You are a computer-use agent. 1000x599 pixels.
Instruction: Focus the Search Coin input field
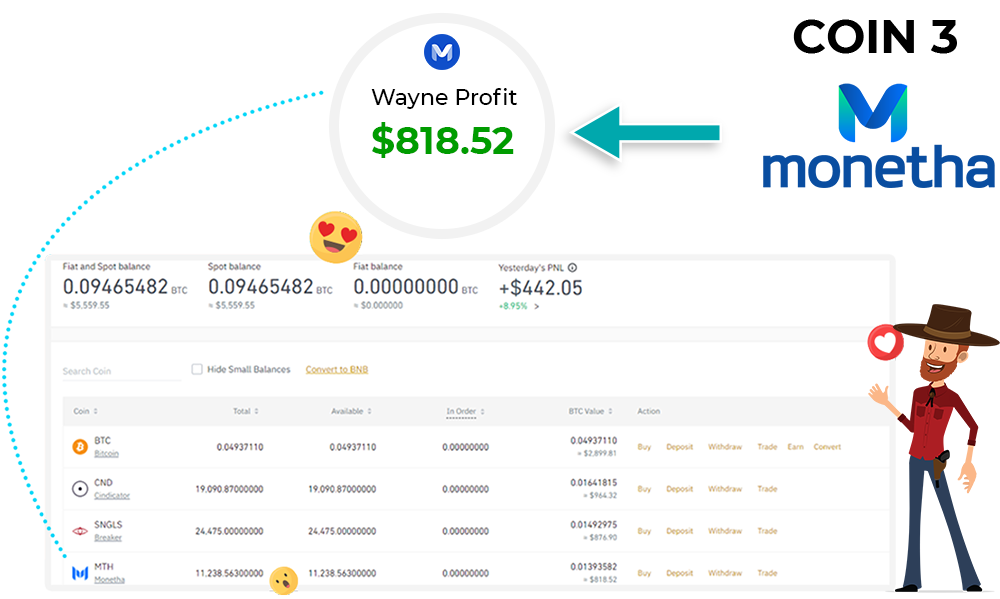tap(120, 371)
